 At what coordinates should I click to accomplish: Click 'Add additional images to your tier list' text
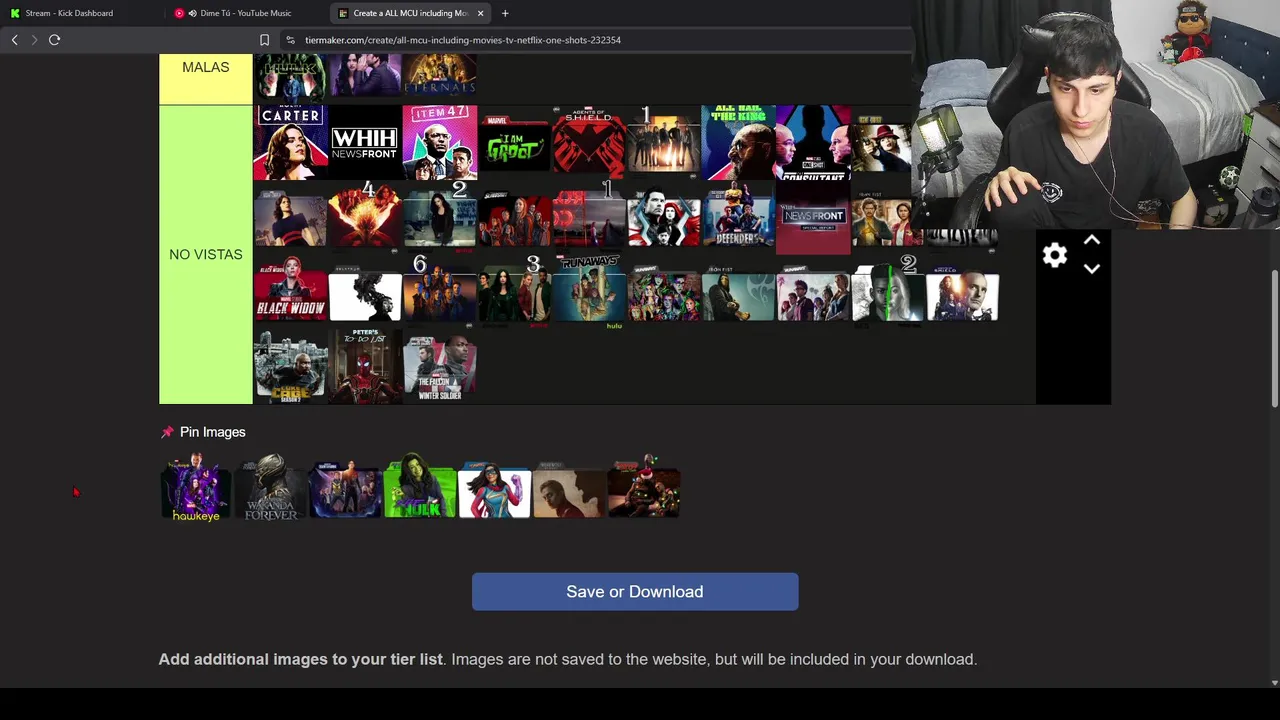pyautogui.click(x=300, y=659)
